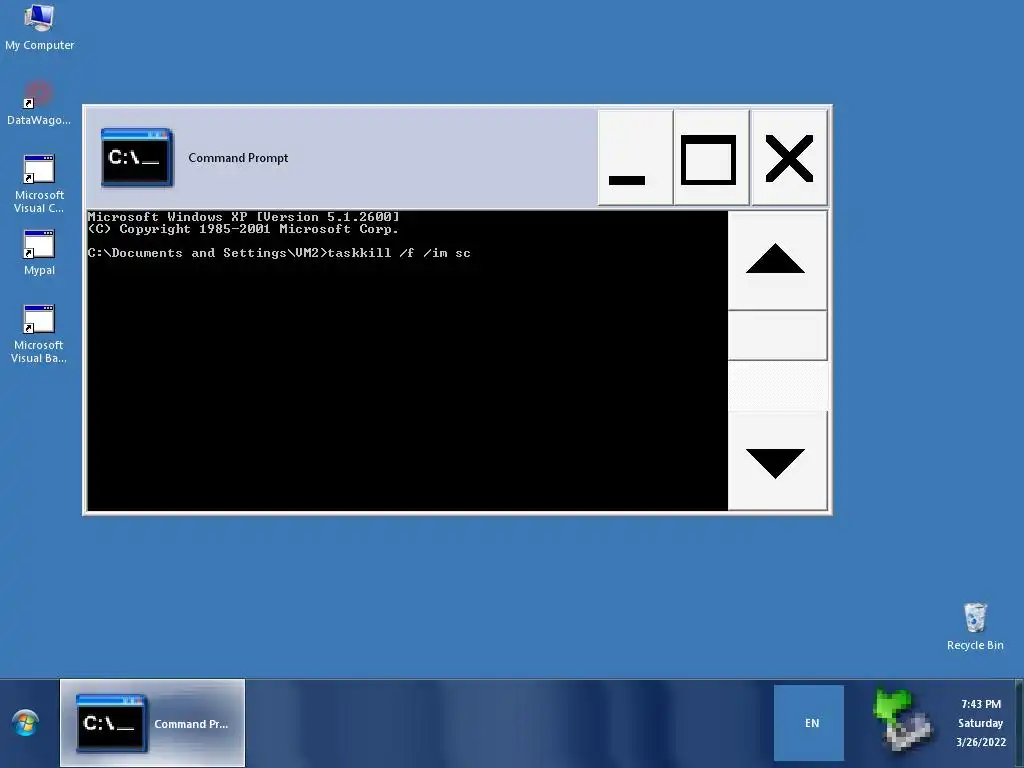Close the Command Prompt window

789,157
